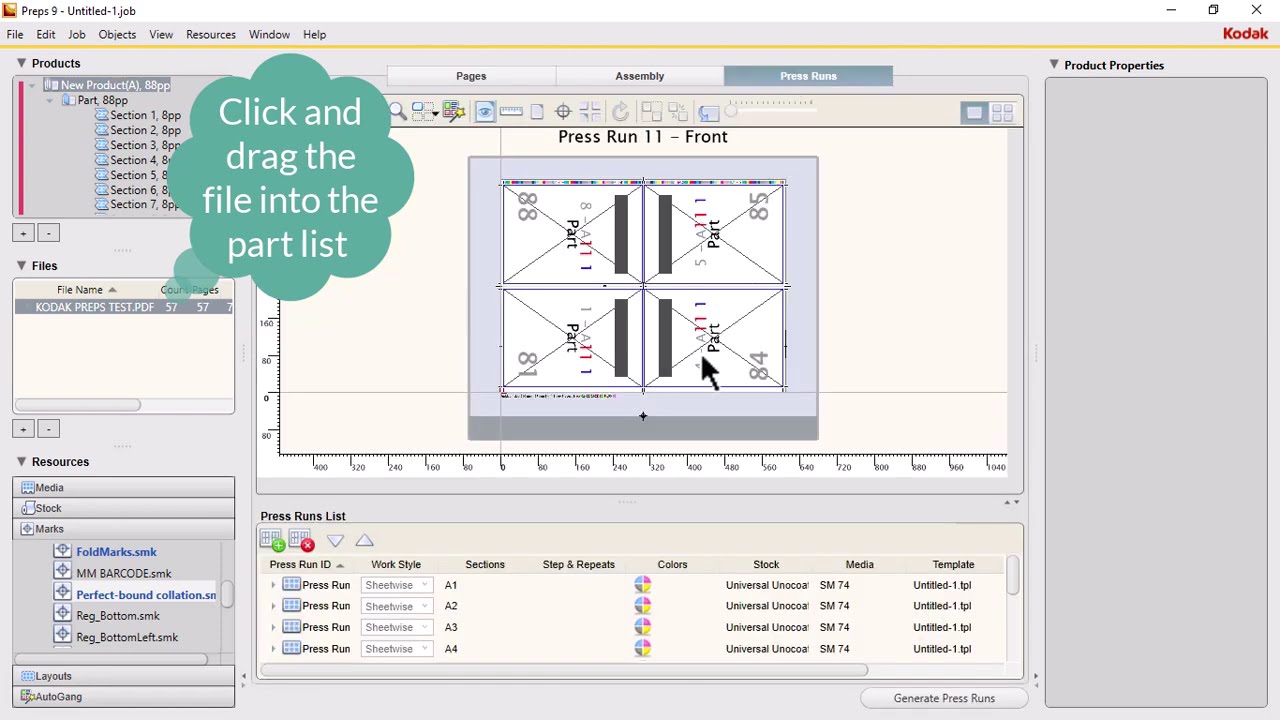Collapse the Files panel triangle
This screenshot has height=720, width=1280.
(x=21, y=266)
